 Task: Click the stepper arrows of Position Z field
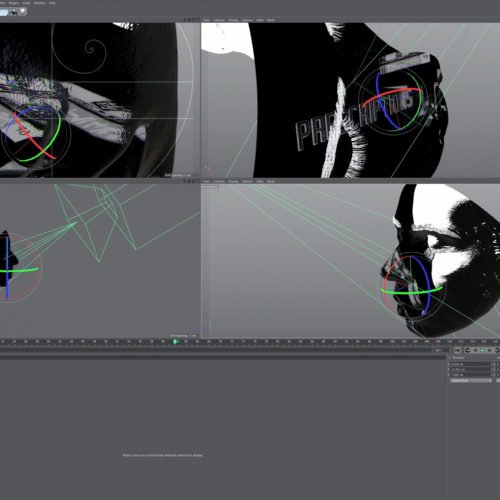492,375
